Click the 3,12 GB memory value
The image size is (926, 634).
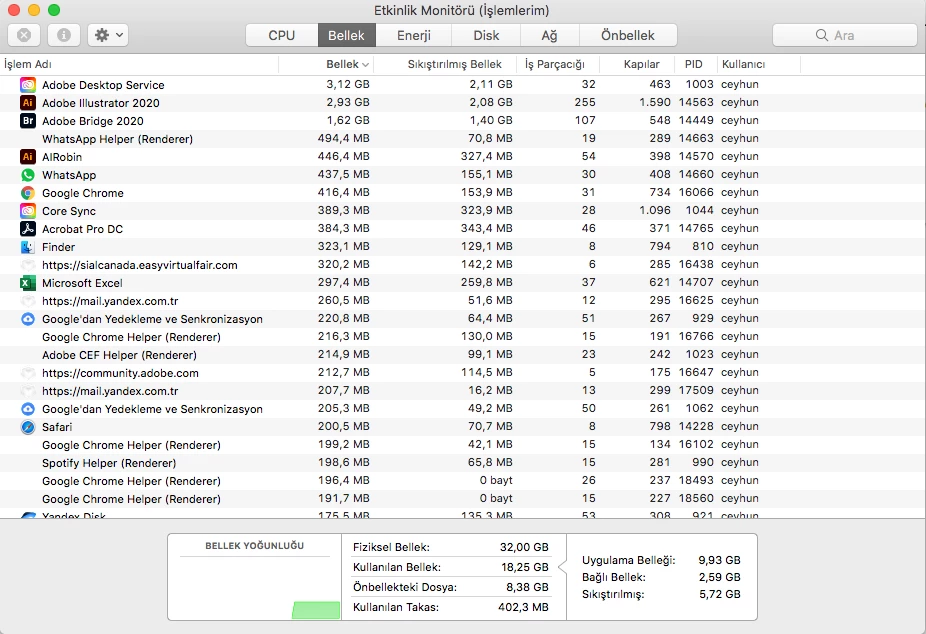click(348, 84)
